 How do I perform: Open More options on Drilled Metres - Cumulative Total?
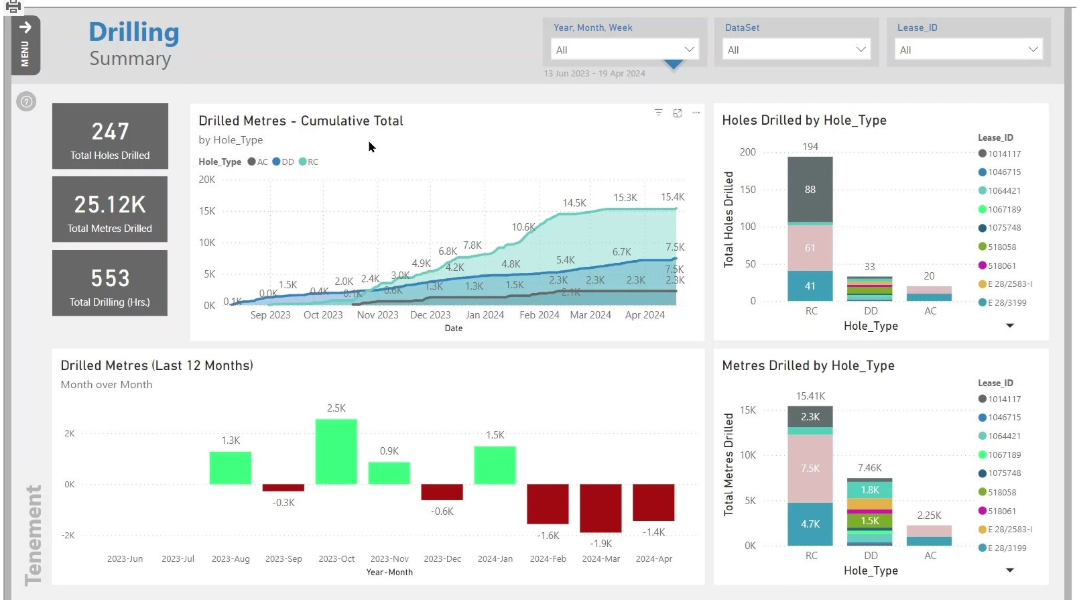(696, 113)
